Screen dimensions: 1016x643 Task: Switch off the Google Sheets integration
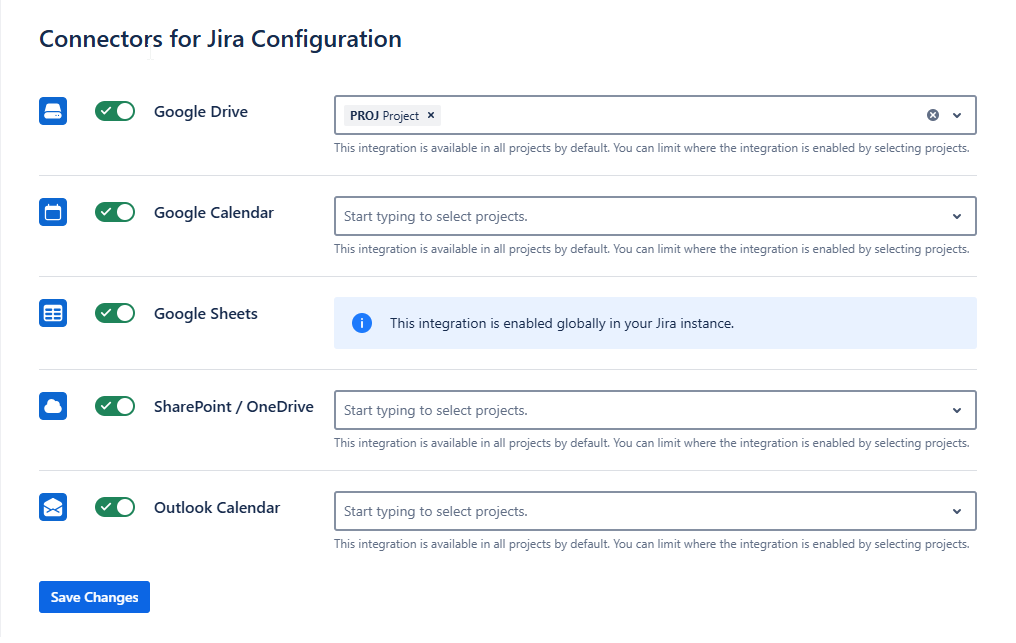115,313
